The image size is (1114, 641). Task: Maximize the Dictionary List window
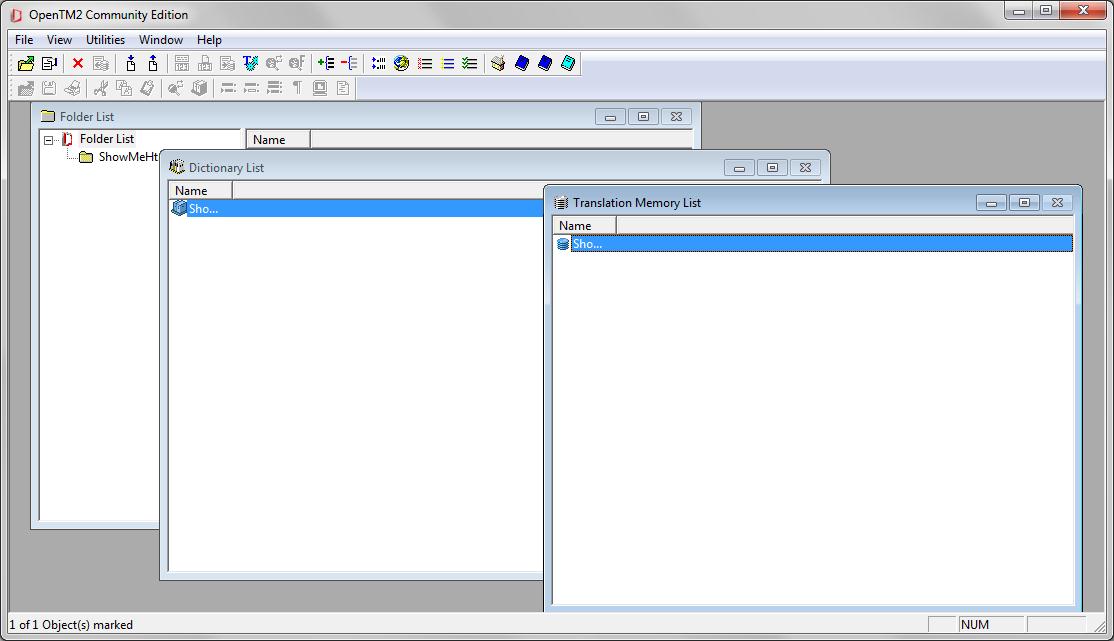click(x=772, y=168)
